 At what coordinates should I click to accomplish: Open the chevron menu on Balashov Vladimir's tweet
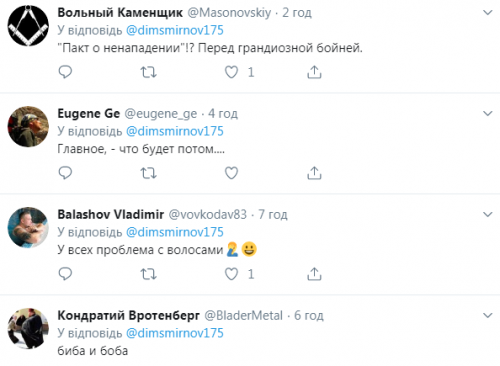pyautogui.click(x=488, y=215)
